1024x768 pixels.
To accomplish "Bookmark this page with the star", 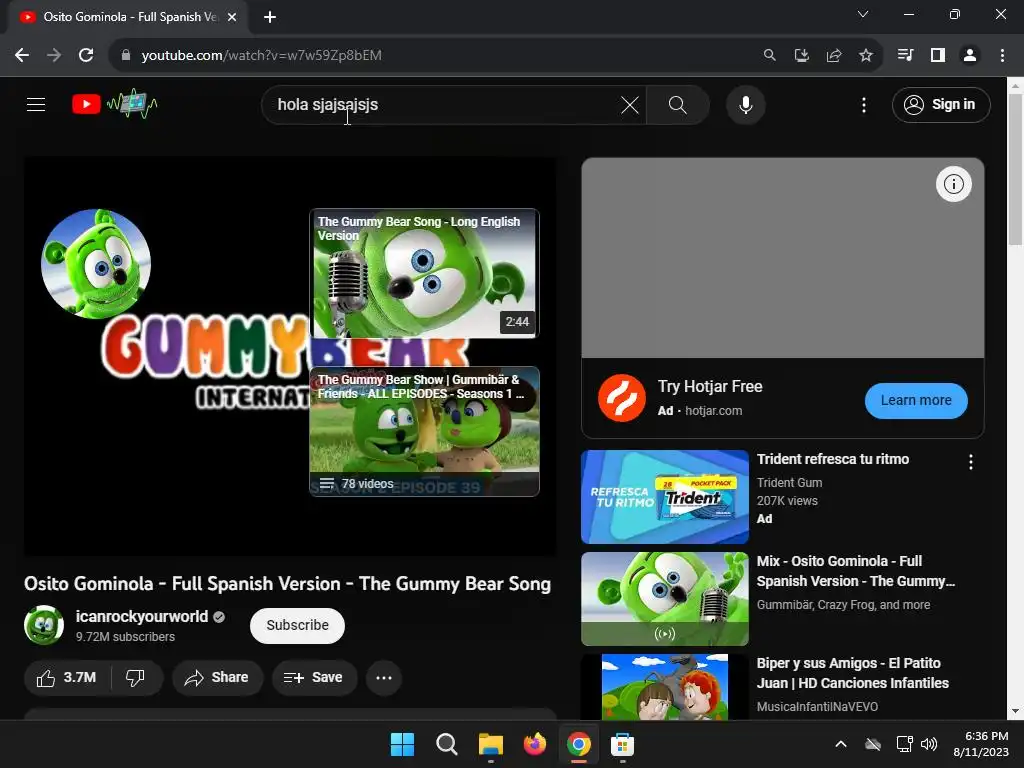I will coord(865,56).
